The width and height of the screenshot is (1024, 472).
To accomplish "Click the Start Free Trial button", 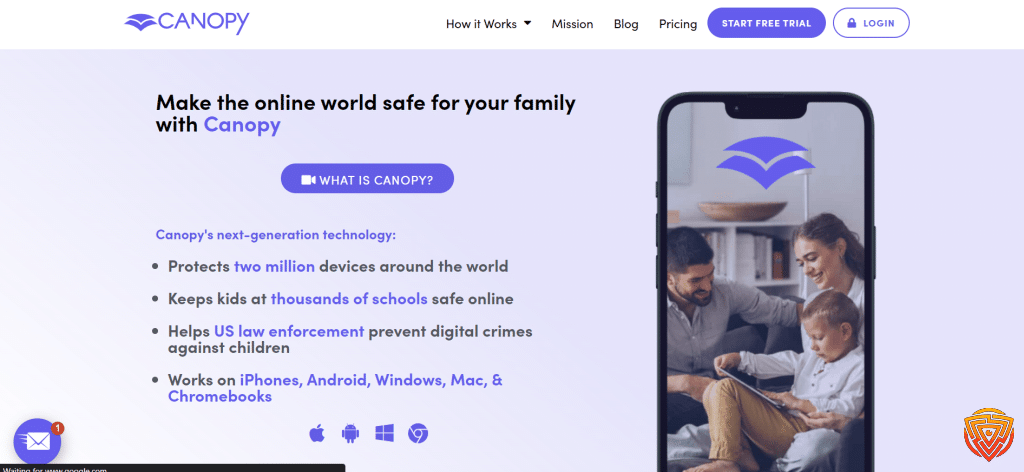I will 766,23.
